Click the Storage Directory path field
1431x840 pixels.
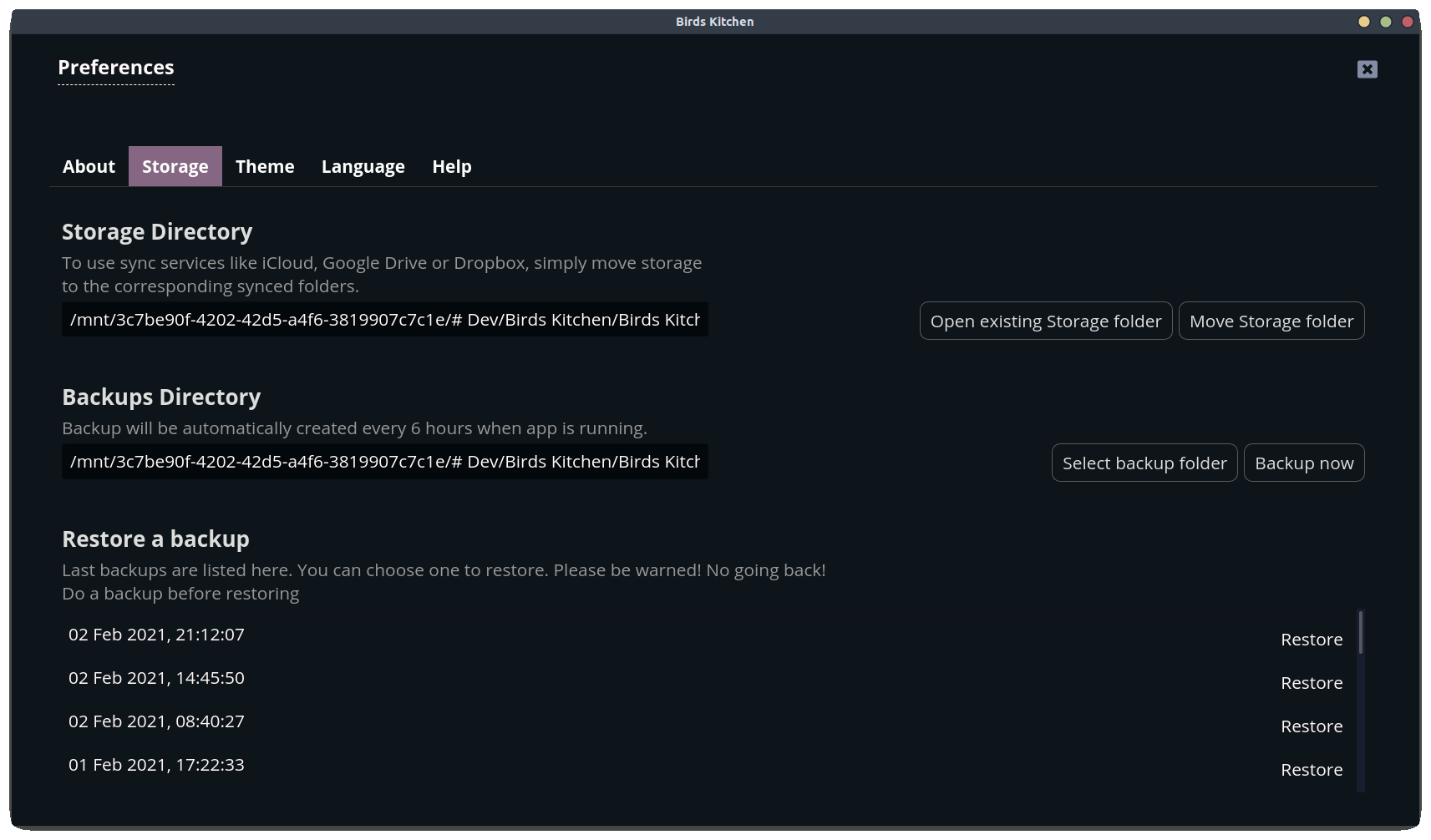coord(385,320)
